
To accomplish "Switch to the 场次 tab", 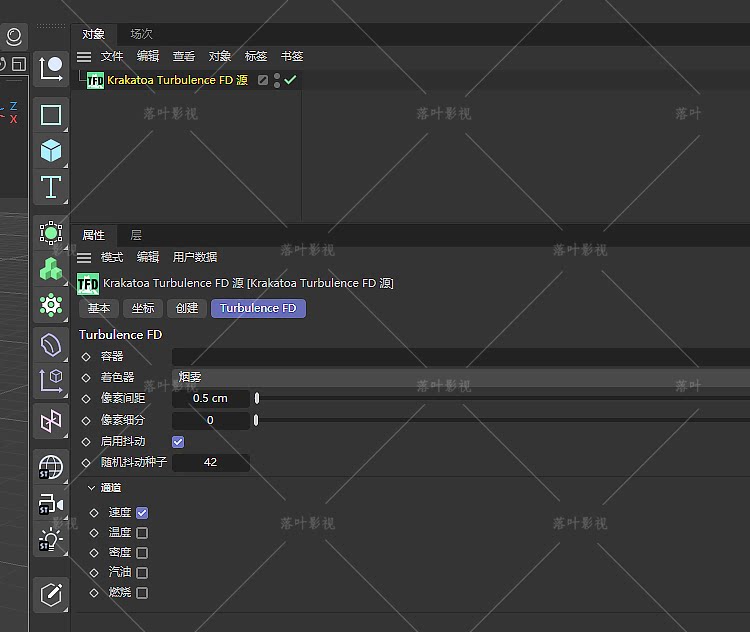I will click(x=142, y=34).
